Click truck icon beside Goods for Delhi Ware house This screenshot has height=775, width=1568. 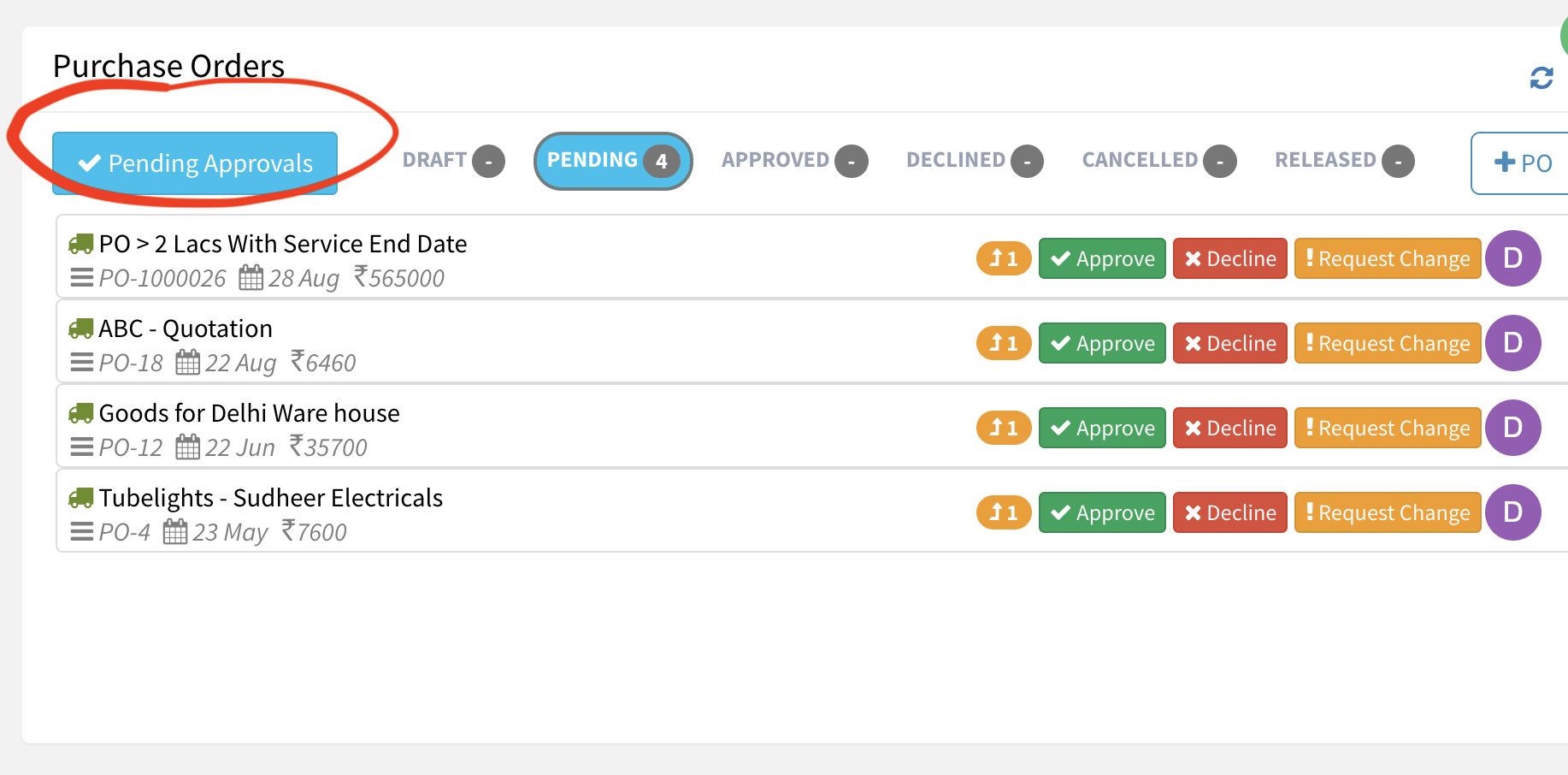coord(81,413)
